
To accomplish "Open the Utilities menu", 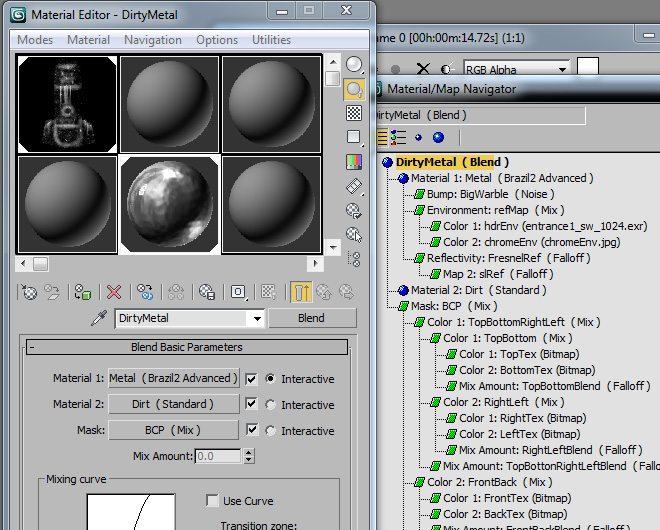I will click(x=271, y=40).
